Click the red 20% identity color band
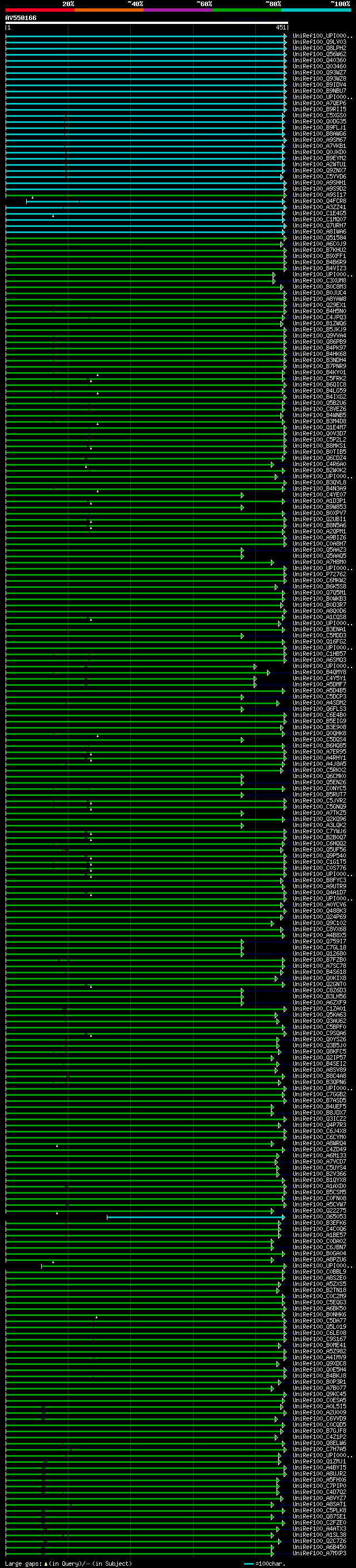Viewport: 356px width, 1568px height. [x=39, y=10]
